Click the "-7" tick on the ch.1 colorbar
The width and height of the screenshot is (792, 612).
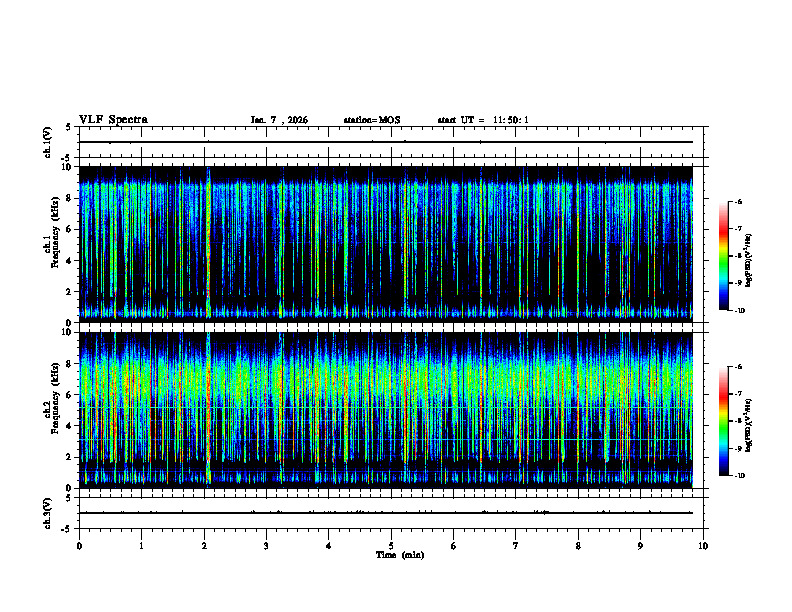tap(738, 229)
